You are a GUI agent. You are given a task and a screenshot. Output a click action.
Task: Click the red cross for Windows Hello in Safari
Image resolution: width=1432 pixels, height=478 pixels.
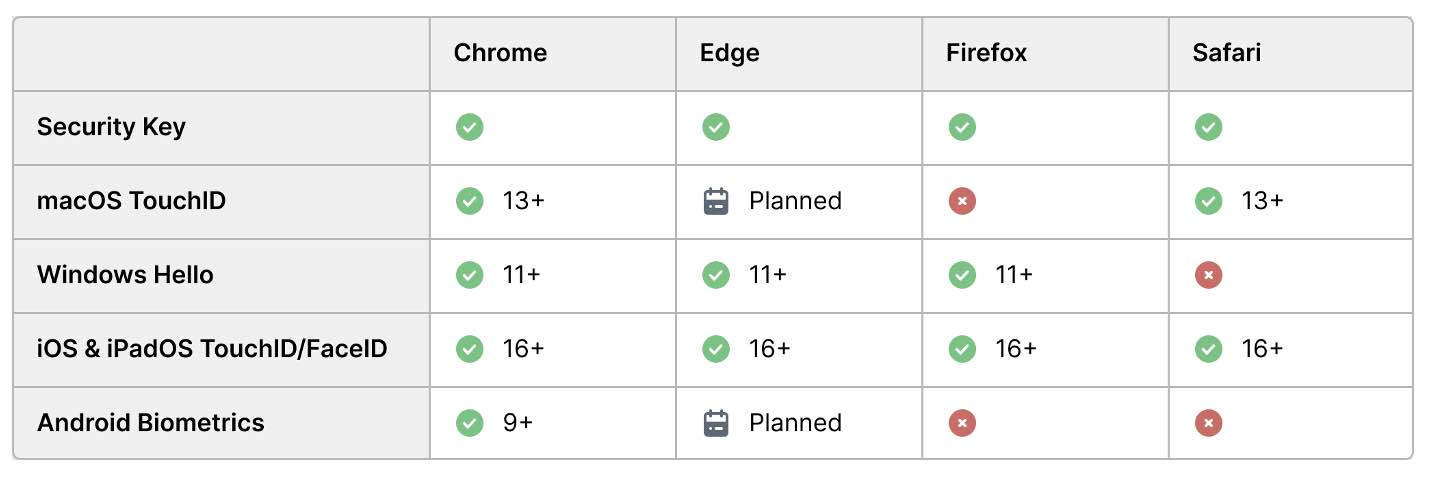(1208, 275)
